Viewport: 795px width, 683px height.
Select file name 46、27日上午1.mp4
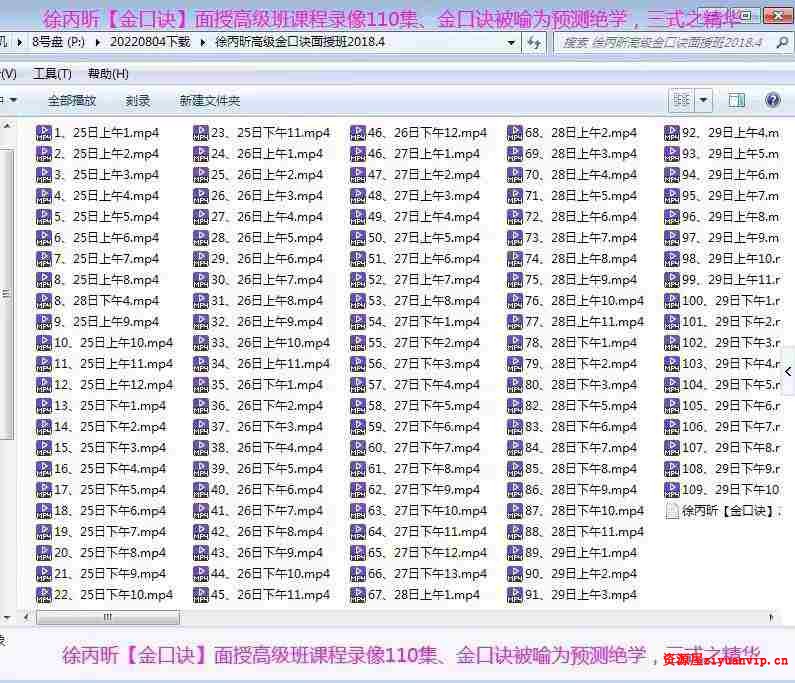(424, 154)
